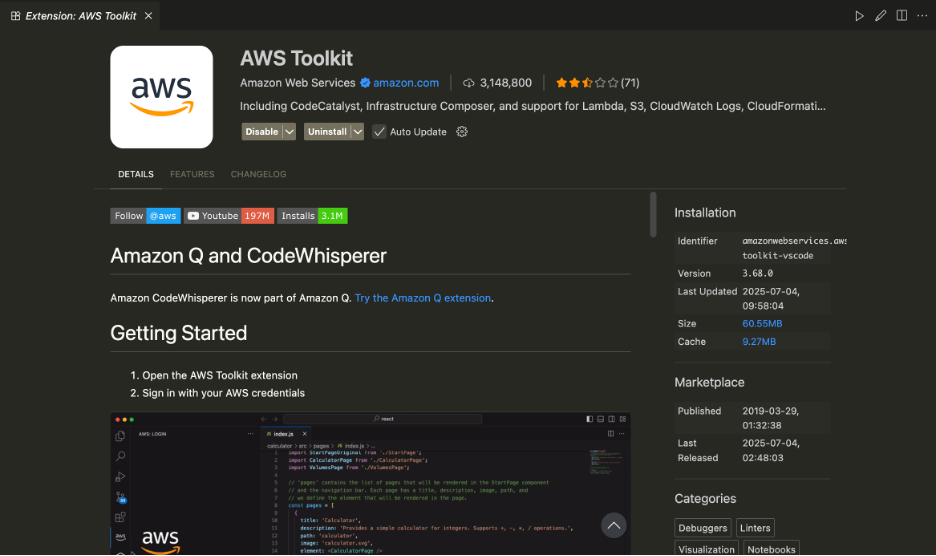Select the Linters category tag

point(755,528)
